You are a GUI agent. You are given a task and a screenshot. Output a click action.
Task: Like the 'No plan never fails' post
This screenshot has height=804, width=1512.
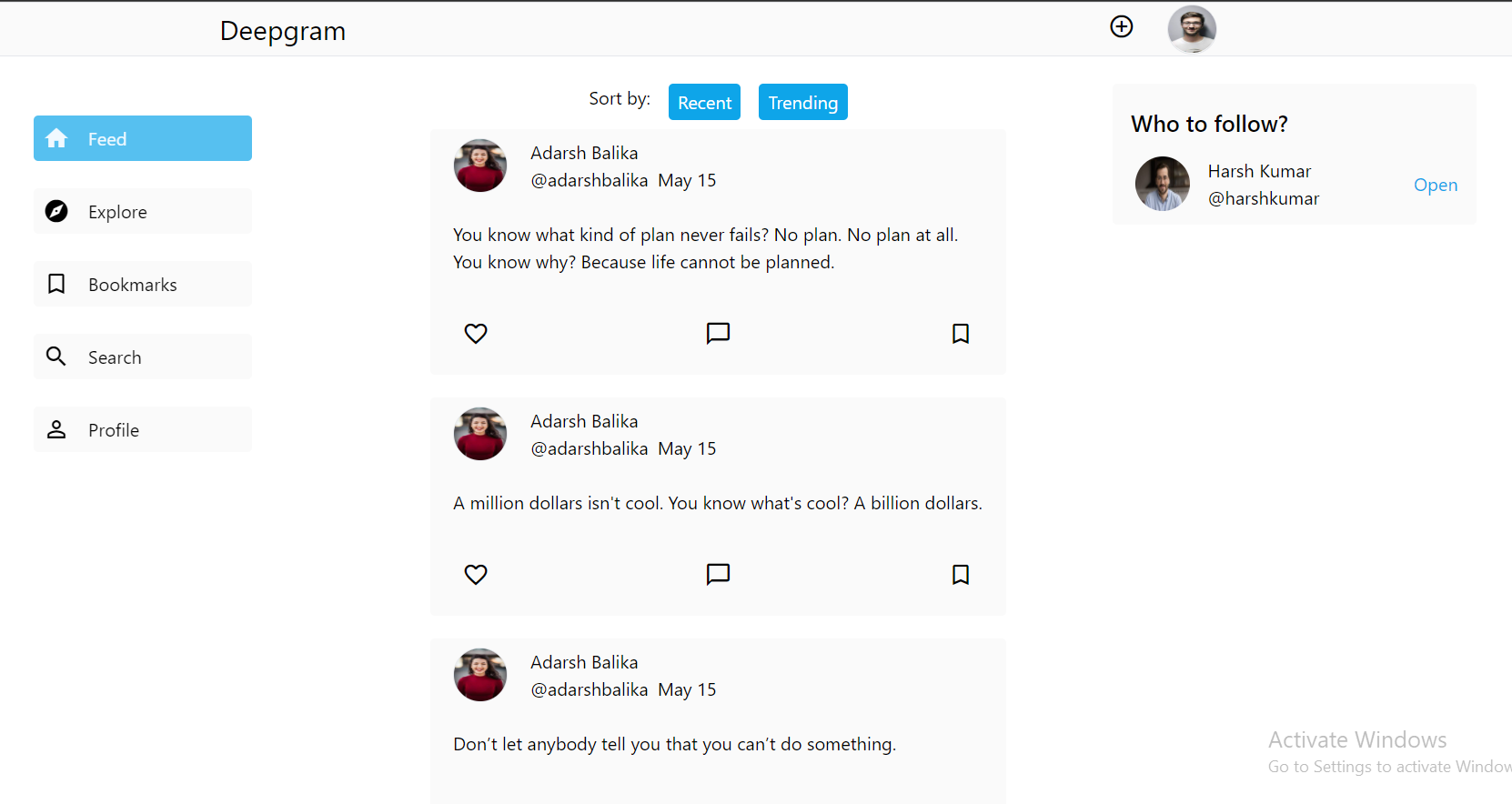coord(476,333)
